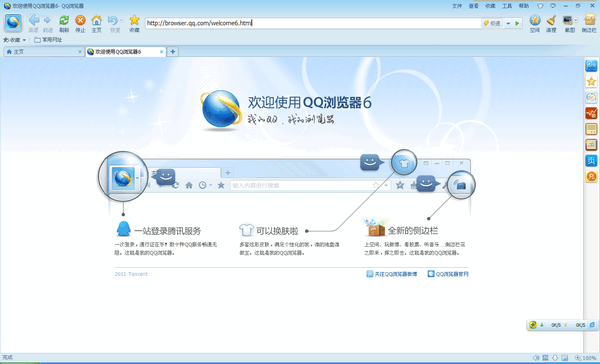Expand the floating speed widget blue button
This screenshot has height=364, width=600.
point(592,325)
